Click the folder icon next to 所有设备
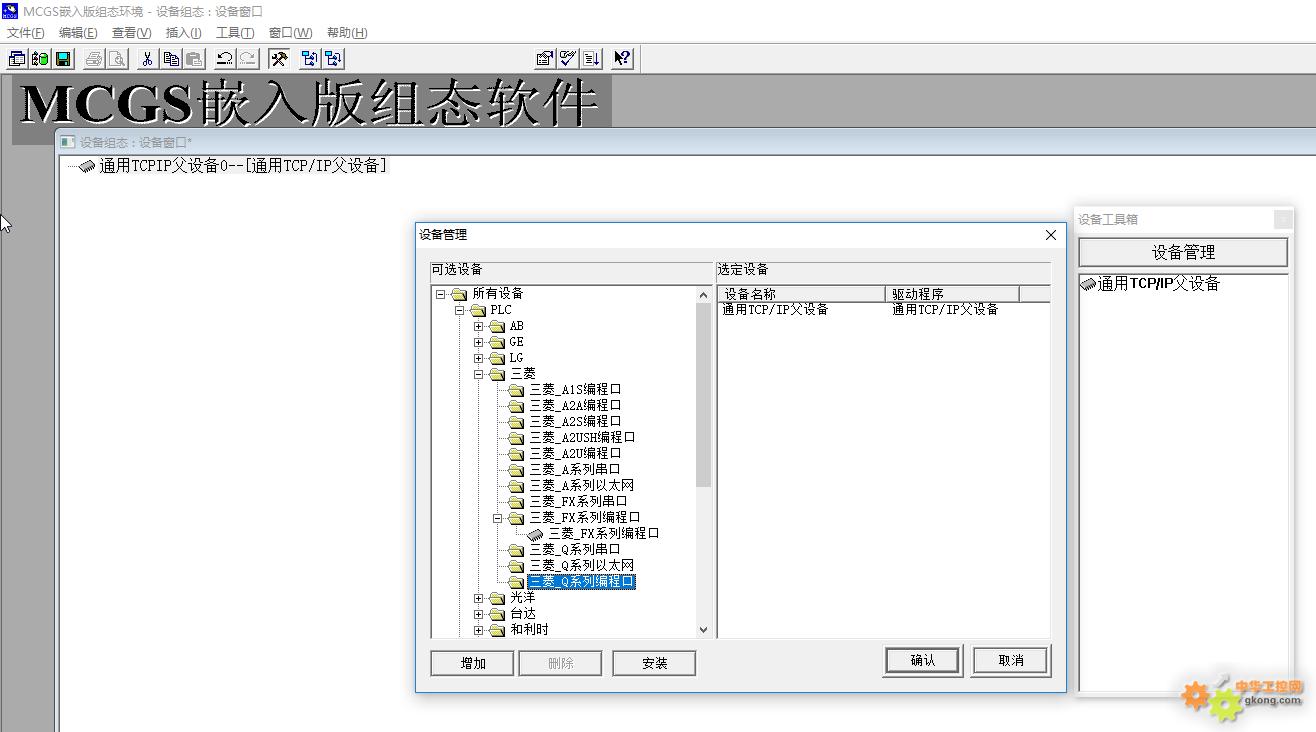Viewport: 1316px width, 732px height. pos(459,294)
